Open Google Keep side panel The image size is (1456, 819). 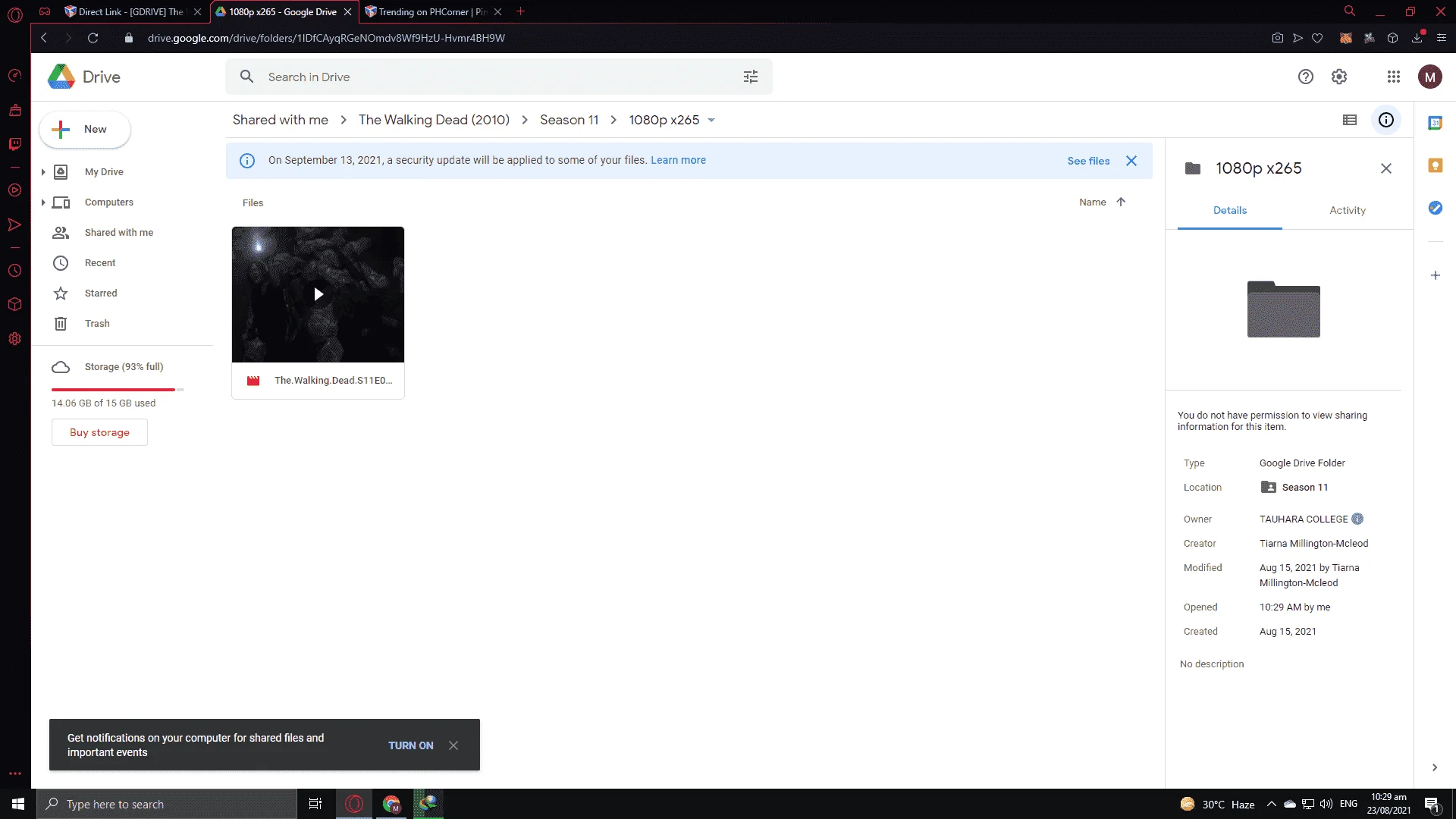tap(1435, 165)
